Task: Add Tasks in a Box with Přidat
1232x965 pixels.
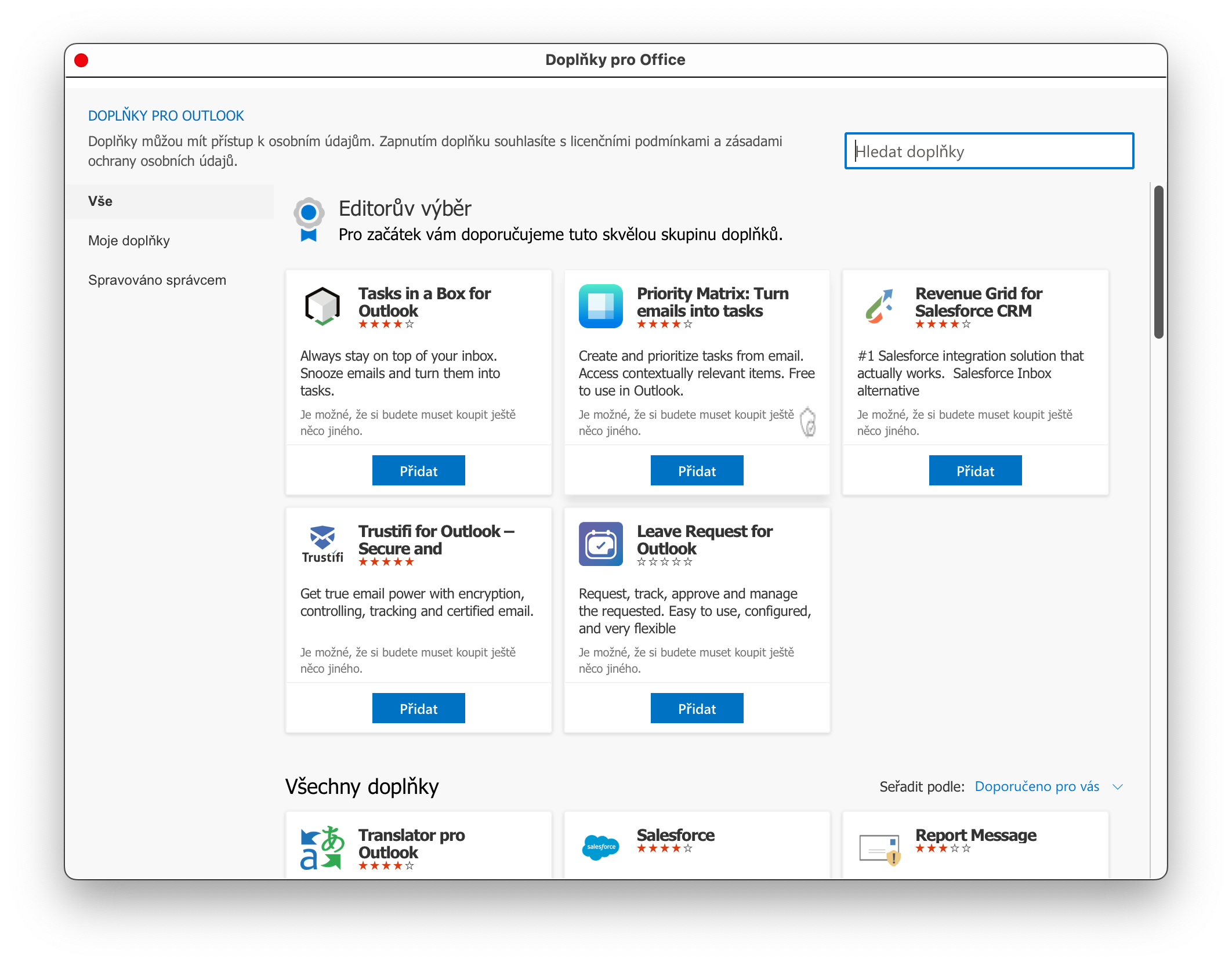Action: click(418, 470)
